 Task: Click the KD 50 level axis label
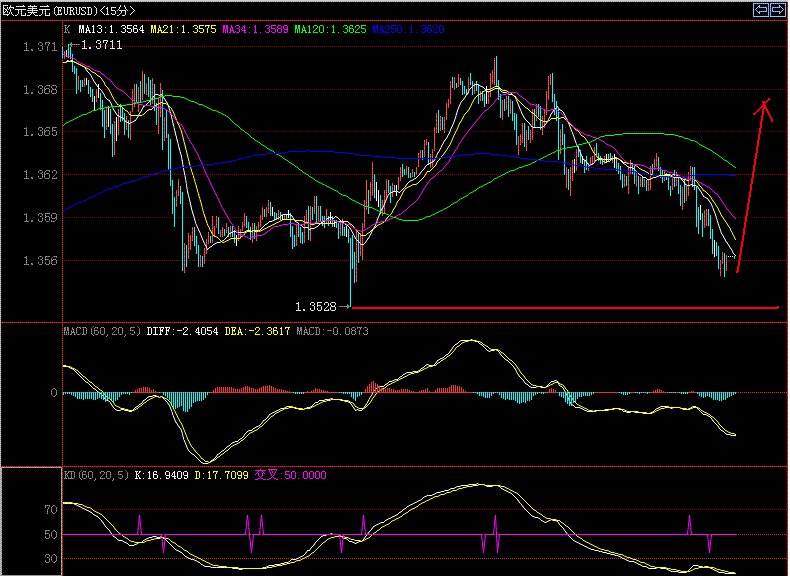(51, 534)
